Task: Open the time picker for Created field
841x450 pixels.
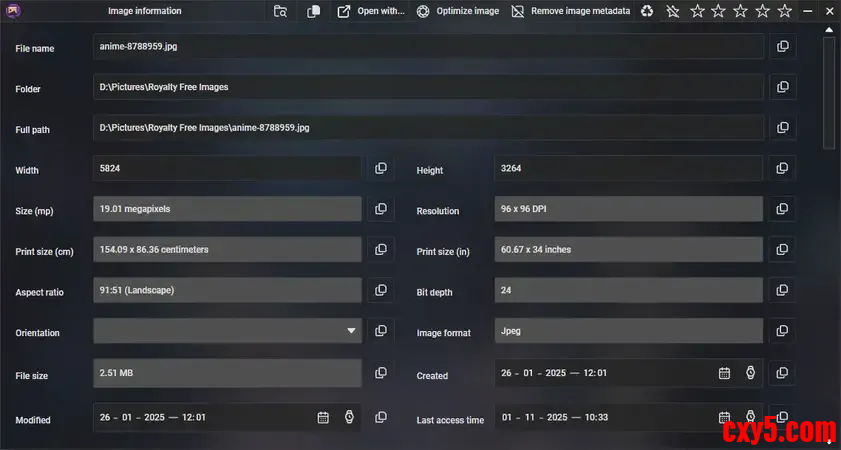Action: (x=750, y=373)
